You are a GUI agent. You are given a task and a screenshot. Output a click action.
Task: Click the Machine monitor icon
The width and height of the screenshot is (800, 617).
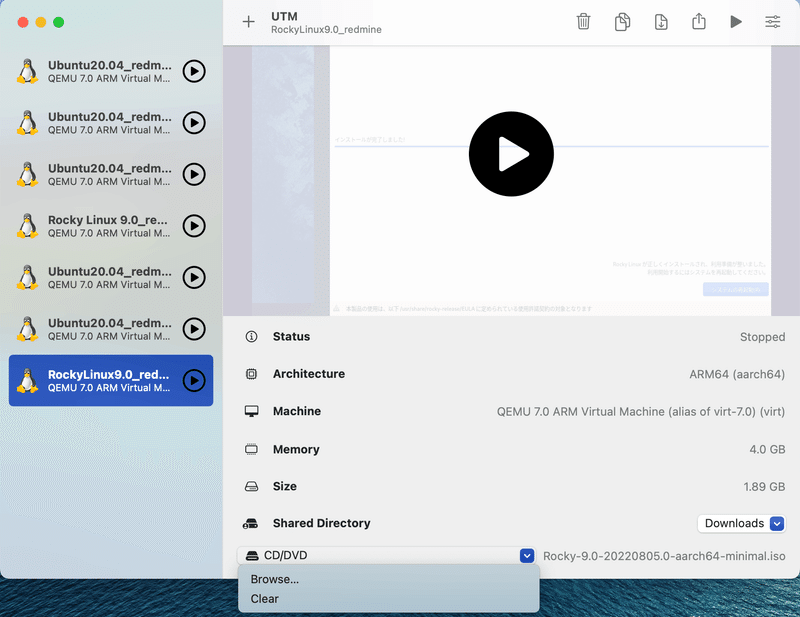point(252,411)
